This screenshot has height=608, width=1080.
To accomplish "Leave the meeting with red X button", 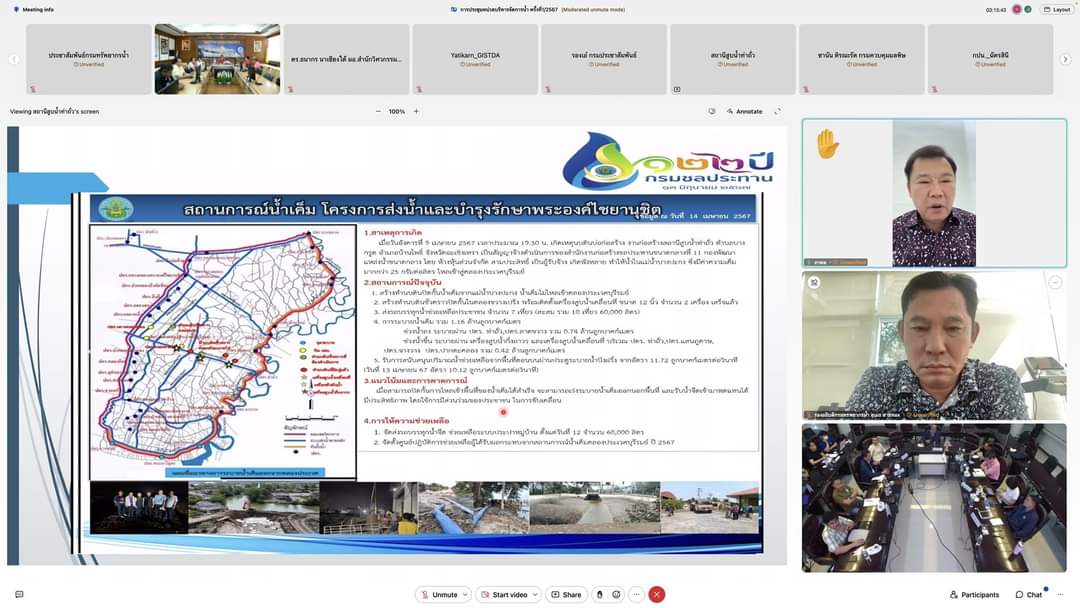I will click(x=657, y=594).
